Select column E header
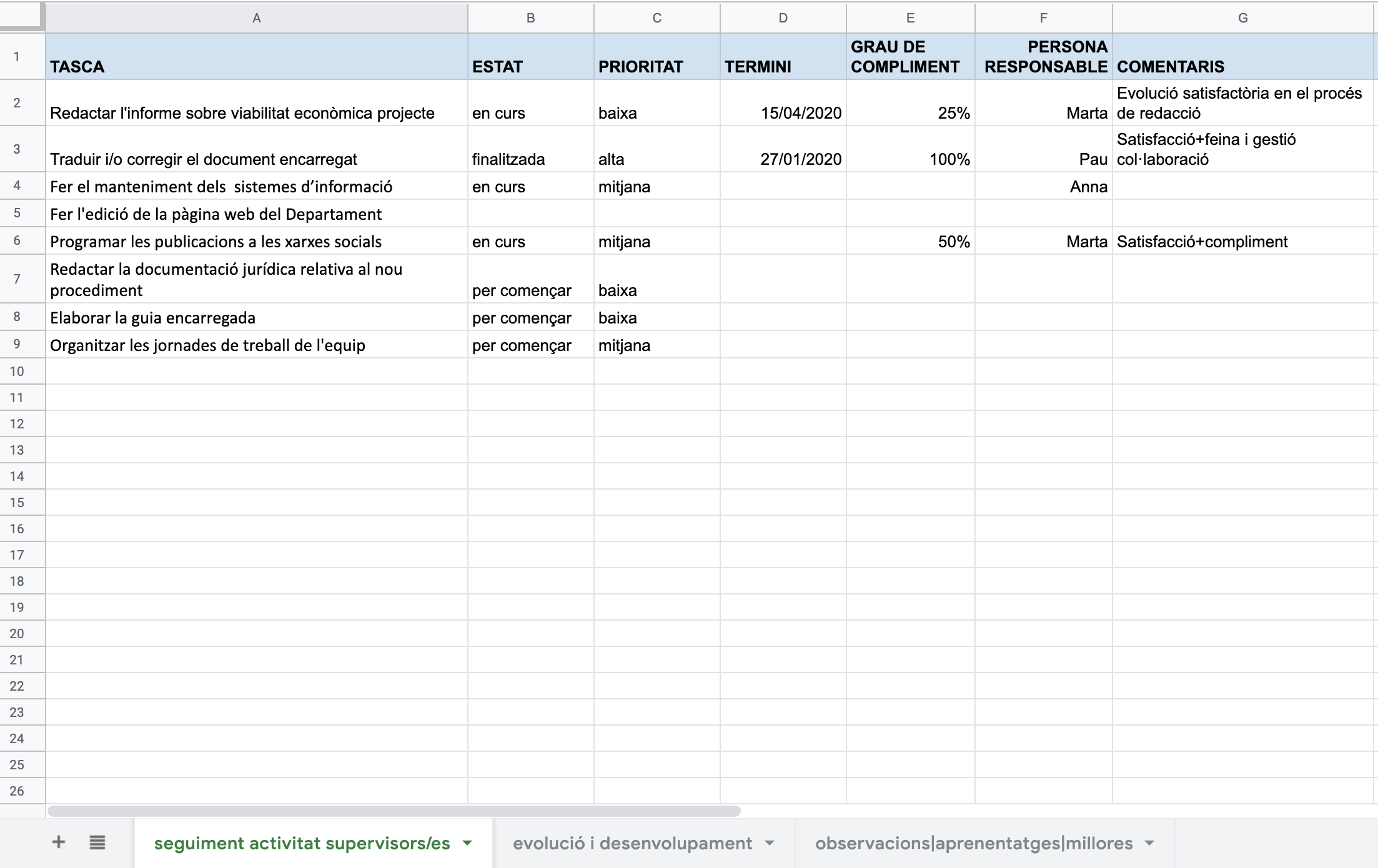The width and height of the screenshot is (1378, 868). point(910,18)
